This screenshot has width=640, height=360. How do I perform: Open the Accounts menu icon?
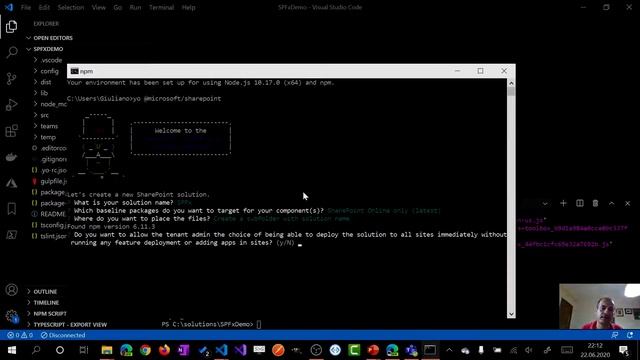[x=11, y=290]
